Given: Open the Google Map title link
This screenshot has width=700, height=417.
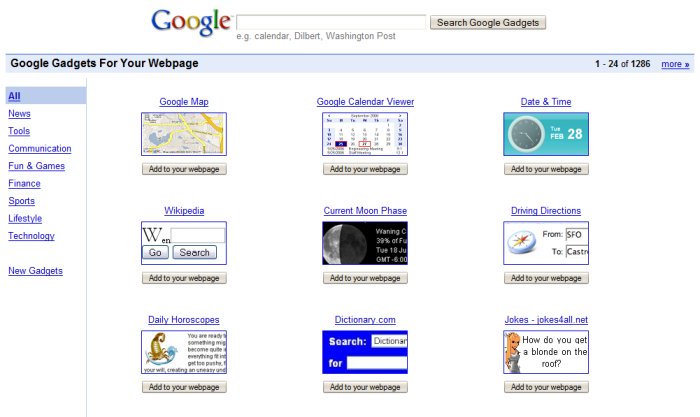Looking at the screenshot, I should point(184,101).
